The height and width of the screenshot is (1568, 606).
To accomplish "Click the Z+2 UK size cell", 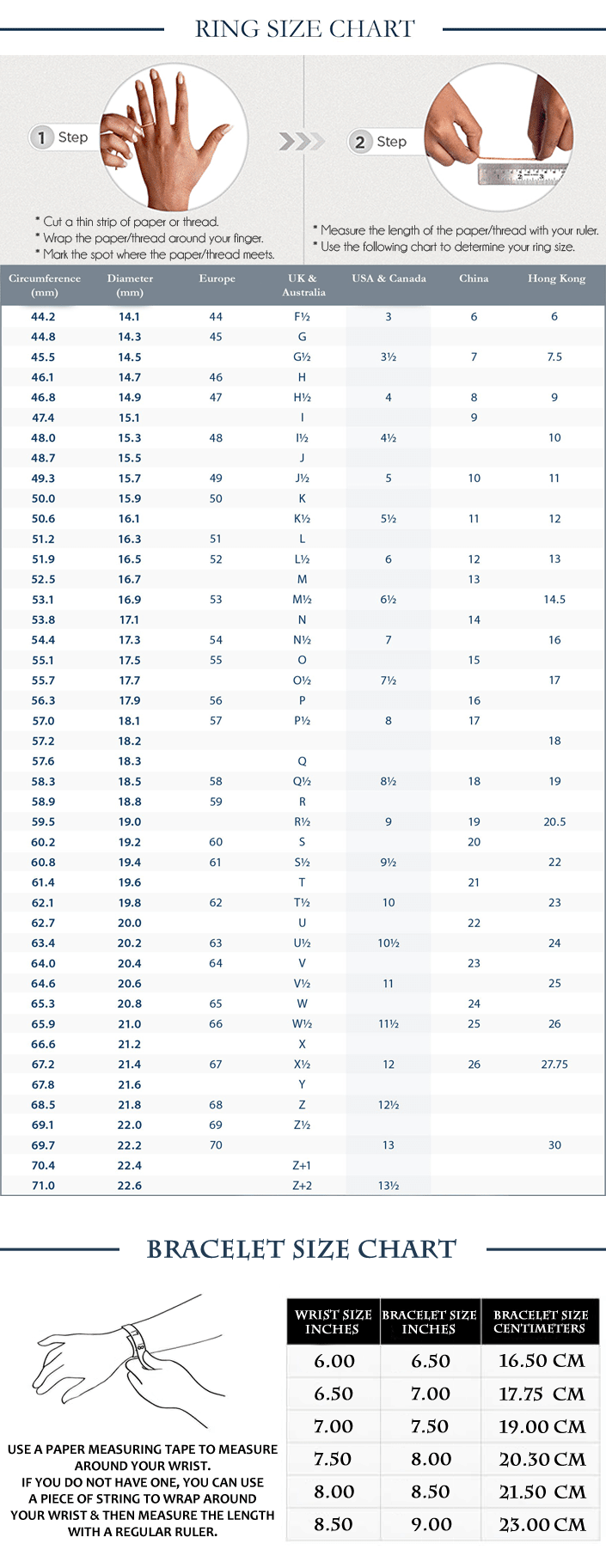I will [302, 1186].
